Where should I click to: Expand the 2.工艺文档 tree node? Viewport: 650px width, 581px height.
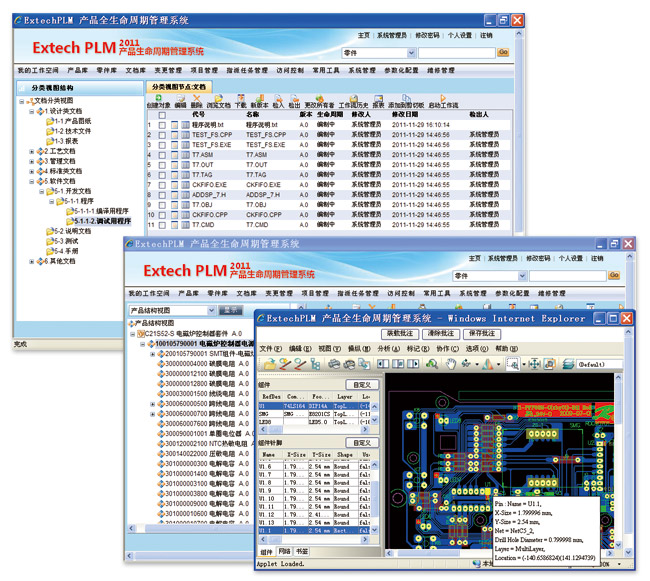point(32,151)
